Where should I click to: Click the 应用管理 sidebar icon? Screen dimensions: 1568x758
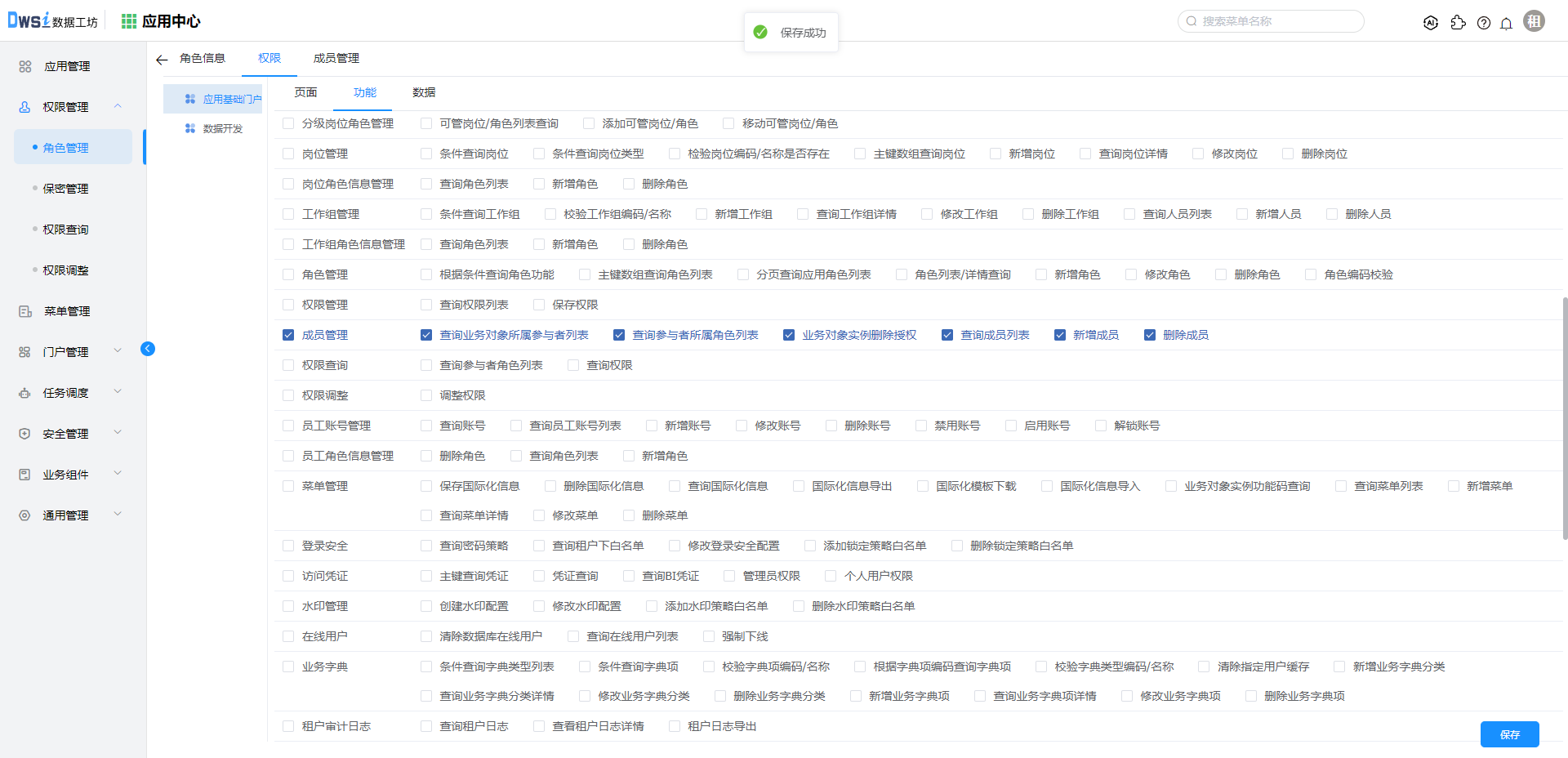[x=25, y=66]
